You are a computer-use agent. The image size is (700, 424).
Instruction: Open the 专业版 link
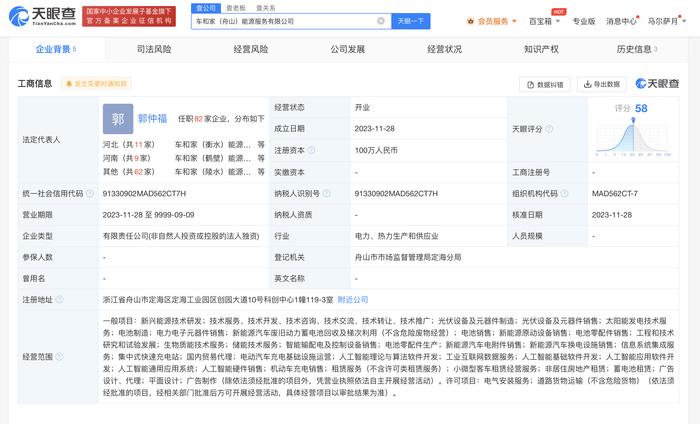tap(584, 21)
